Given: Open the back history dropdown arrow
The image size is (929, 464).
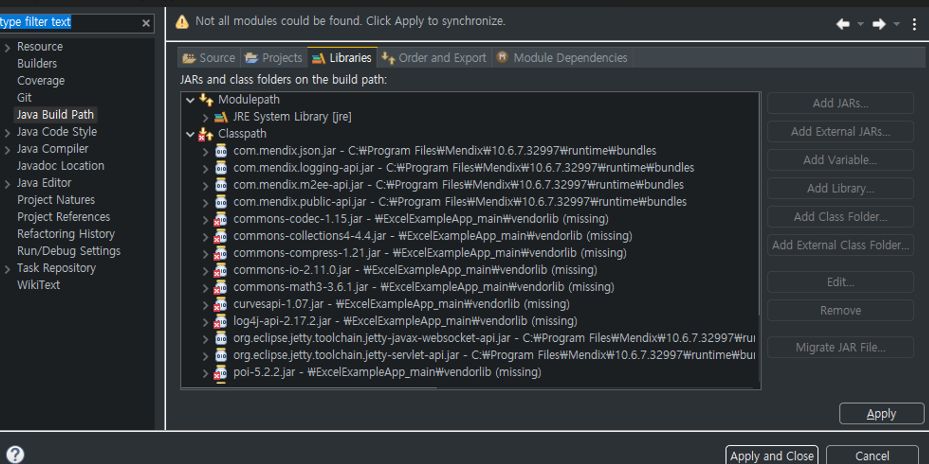Looking at the screenshot, I should (860, 24).
